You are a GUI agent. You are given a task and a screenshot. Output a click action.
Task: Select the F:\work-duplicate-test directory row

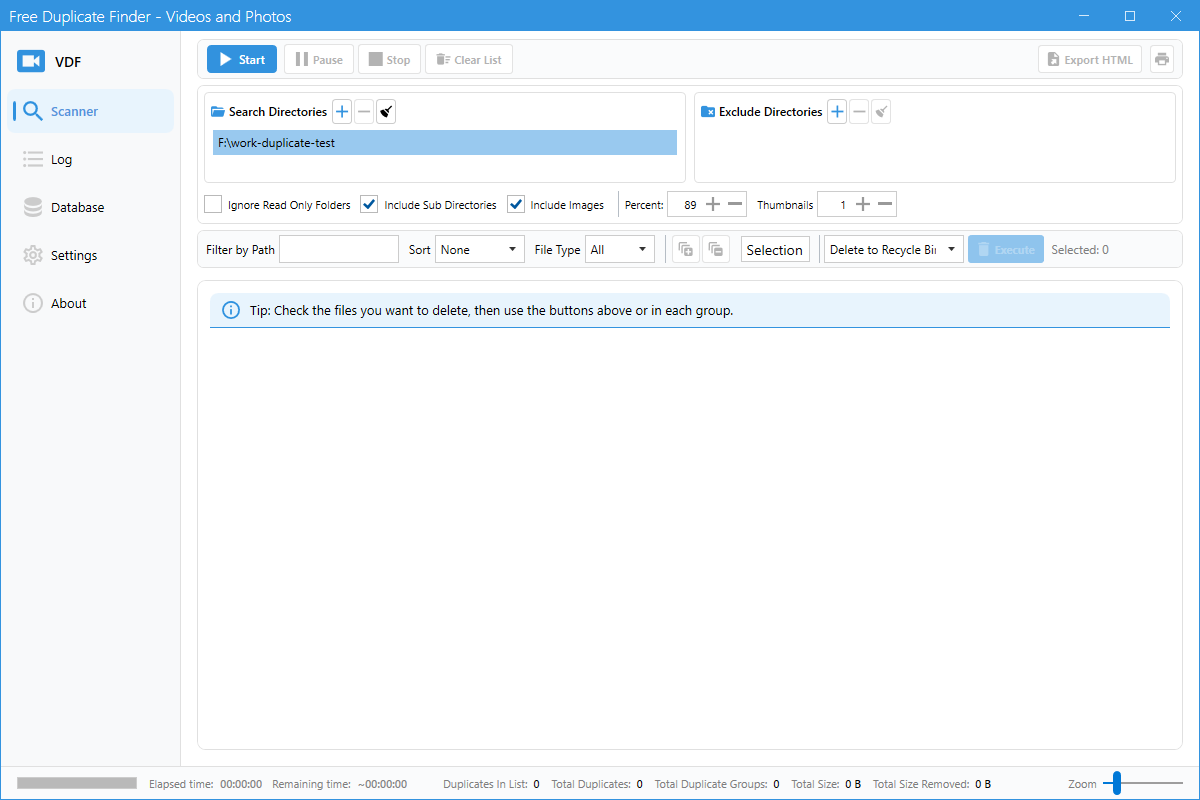(445, 143)
